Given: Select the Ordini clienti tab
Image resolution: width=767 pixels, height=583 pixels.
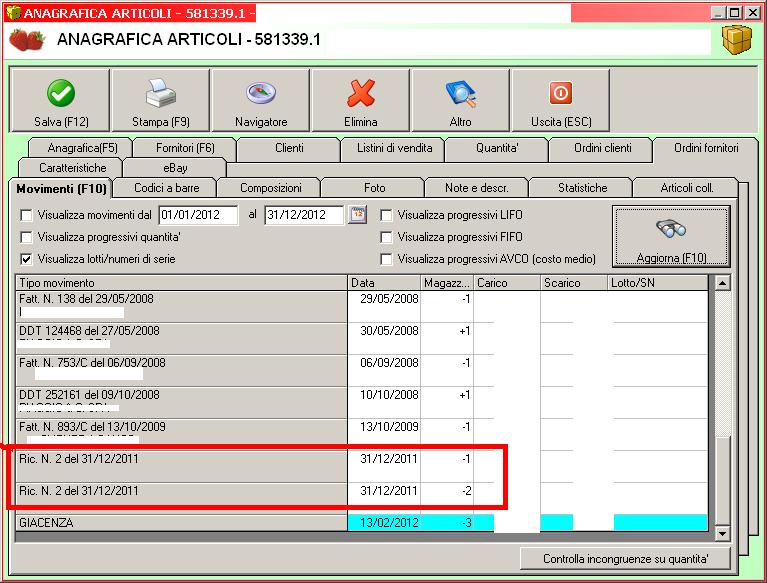Looking at the screenshot, I should click(x=602, y=148).
